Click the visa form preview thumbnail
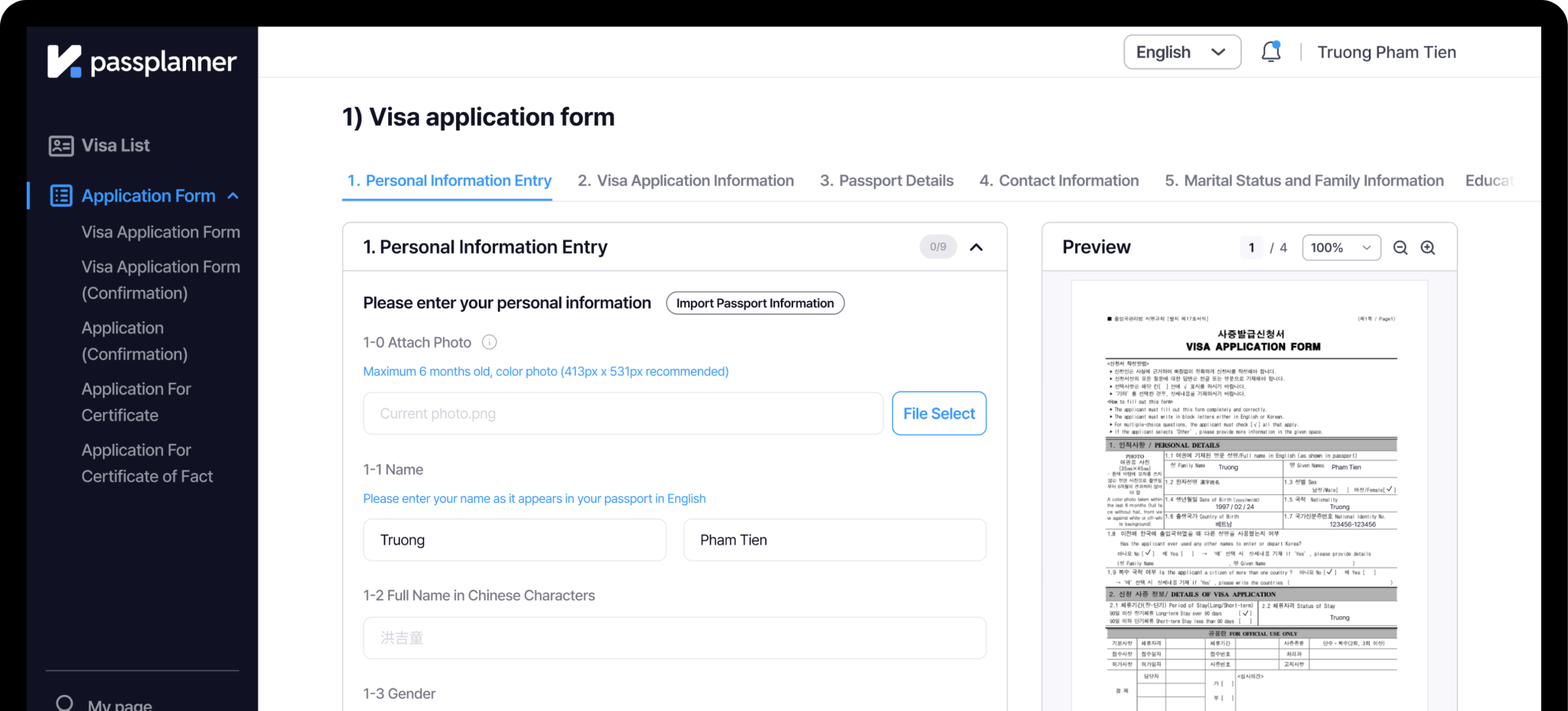Viewport: 1568px width, 711px height. 1249,496
